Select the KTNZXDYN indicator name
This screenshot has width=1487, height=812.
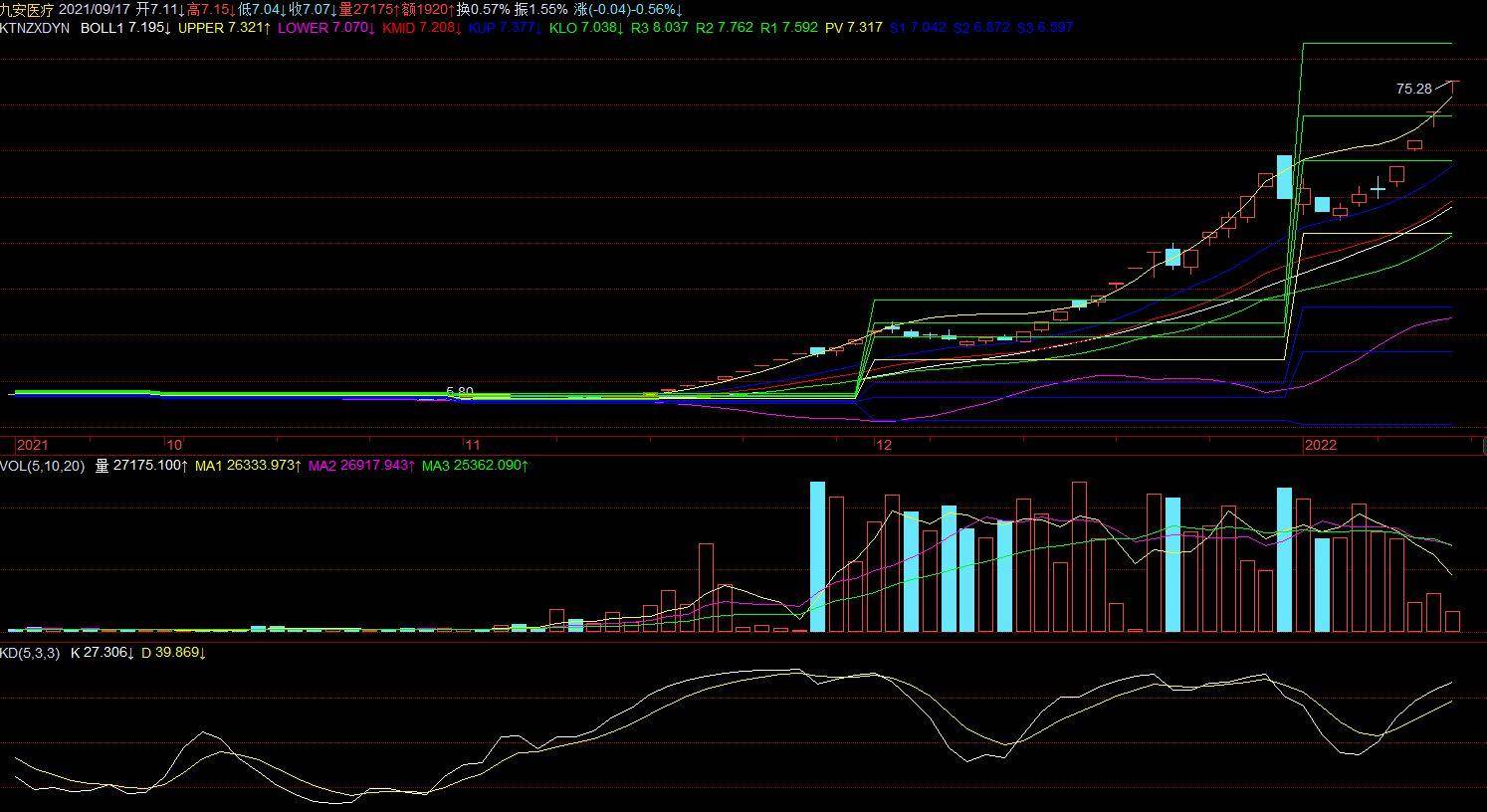(x=35, y=28)
